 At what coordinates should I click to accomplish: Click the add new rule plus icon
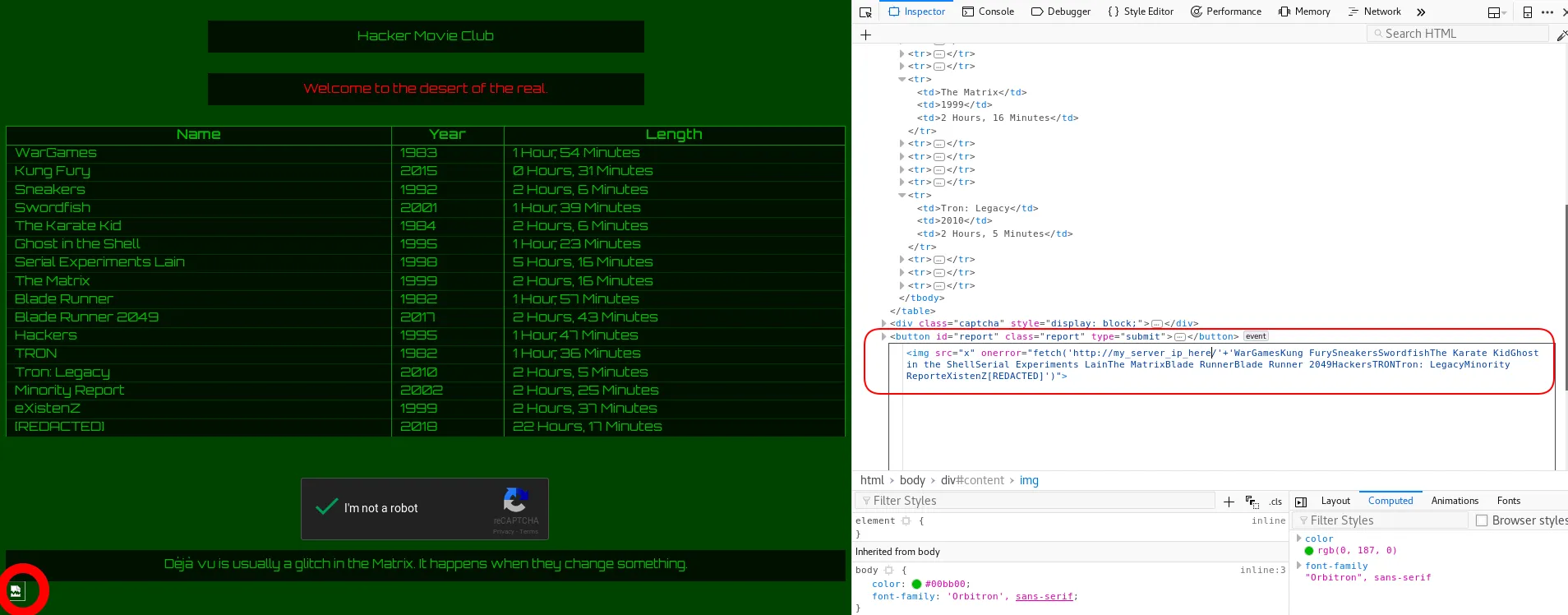point(1229,502)
